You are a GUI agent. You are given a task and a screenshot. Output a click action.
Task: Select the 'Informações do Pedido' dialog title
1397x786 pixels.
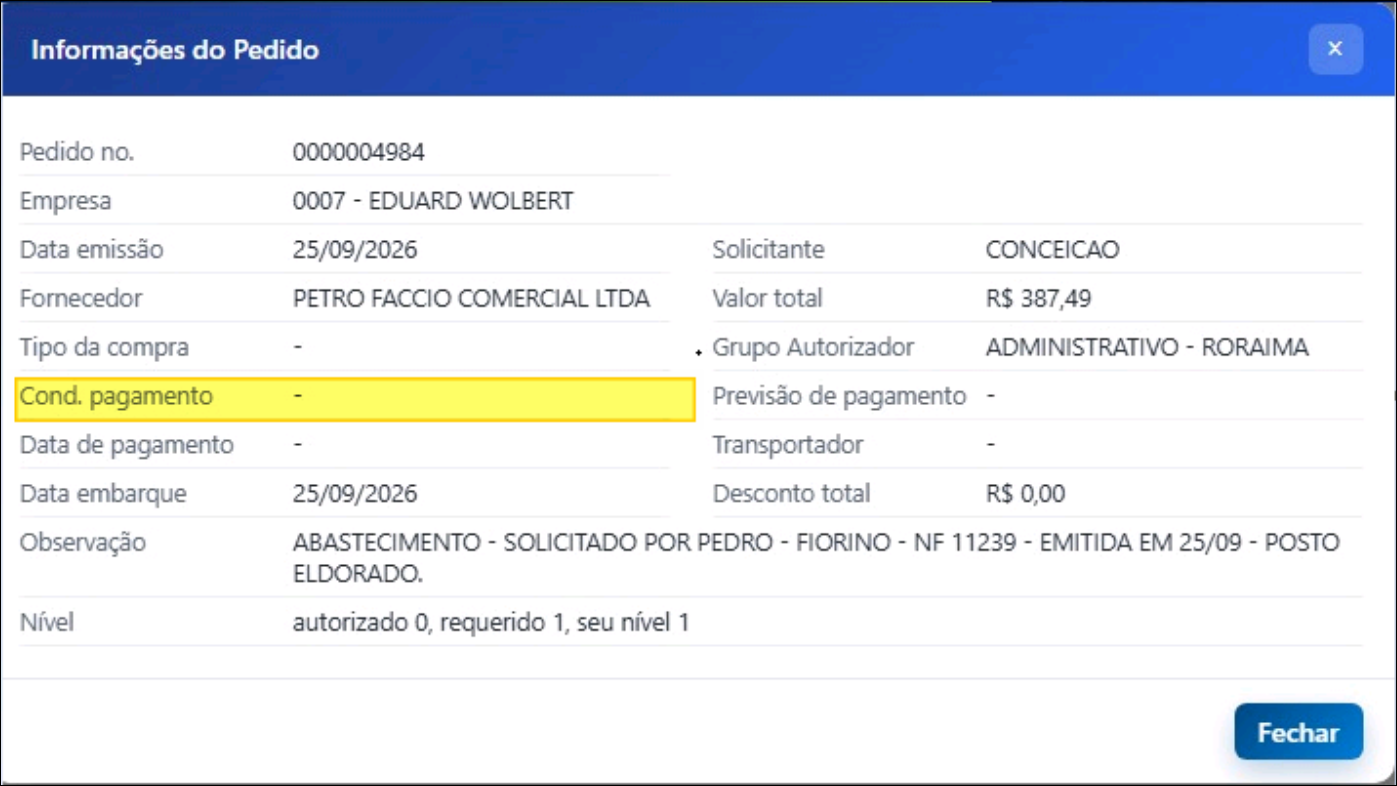point(175,50)
